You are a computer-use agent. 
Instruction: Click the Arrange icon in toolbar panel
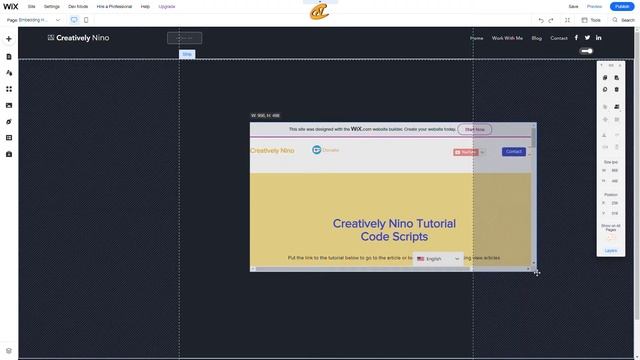pyautogui.click(x=617, y=107)
